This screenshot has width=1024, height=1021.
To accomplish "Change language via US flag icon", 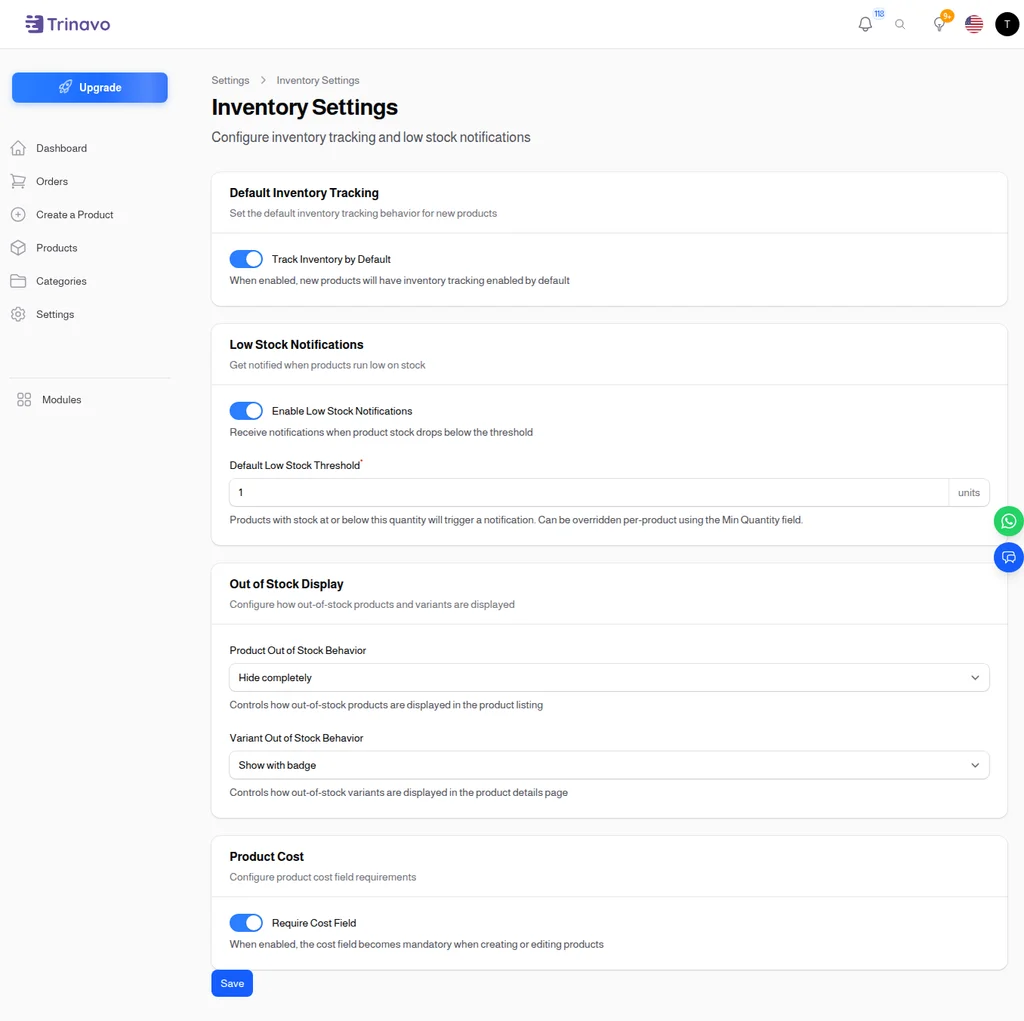I will pos(973,24).
